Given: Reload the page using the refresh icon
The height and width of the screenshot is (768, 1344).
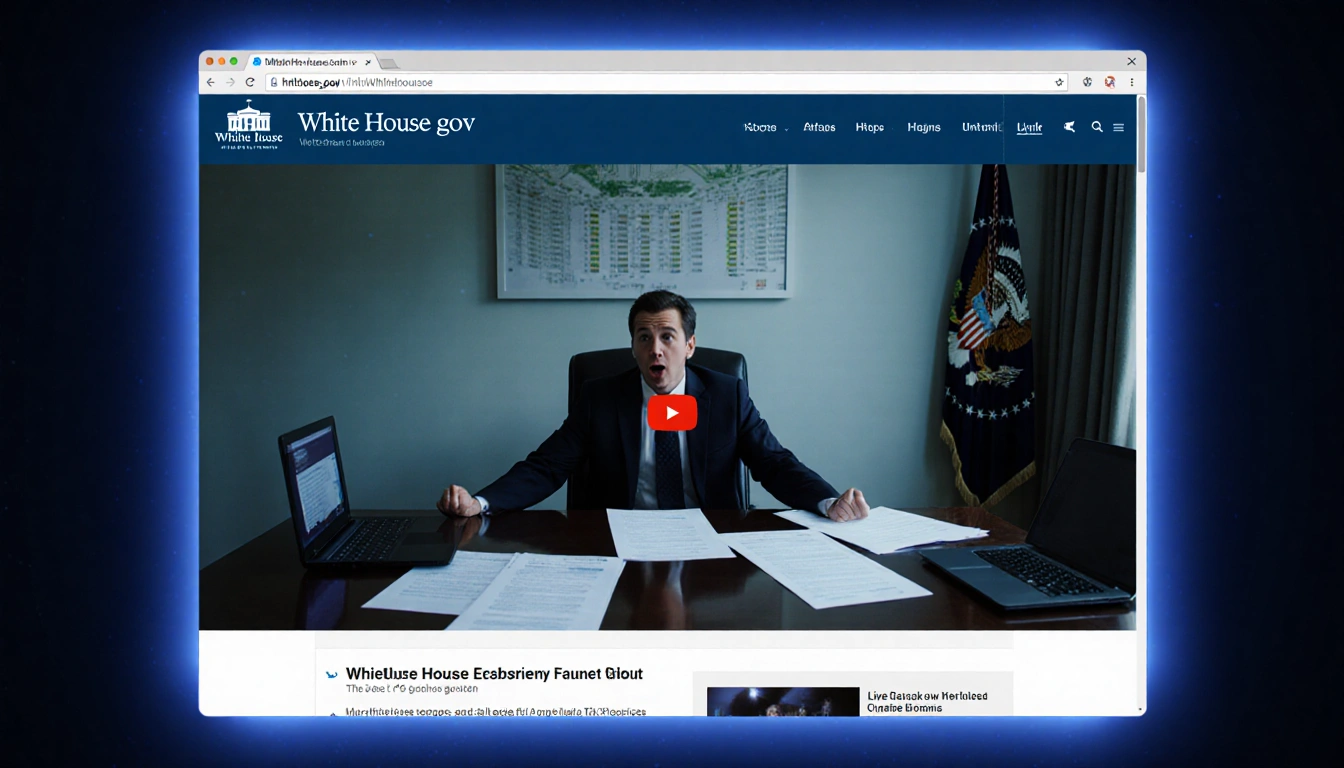Looking at the screenshot, I should [248, 82].
